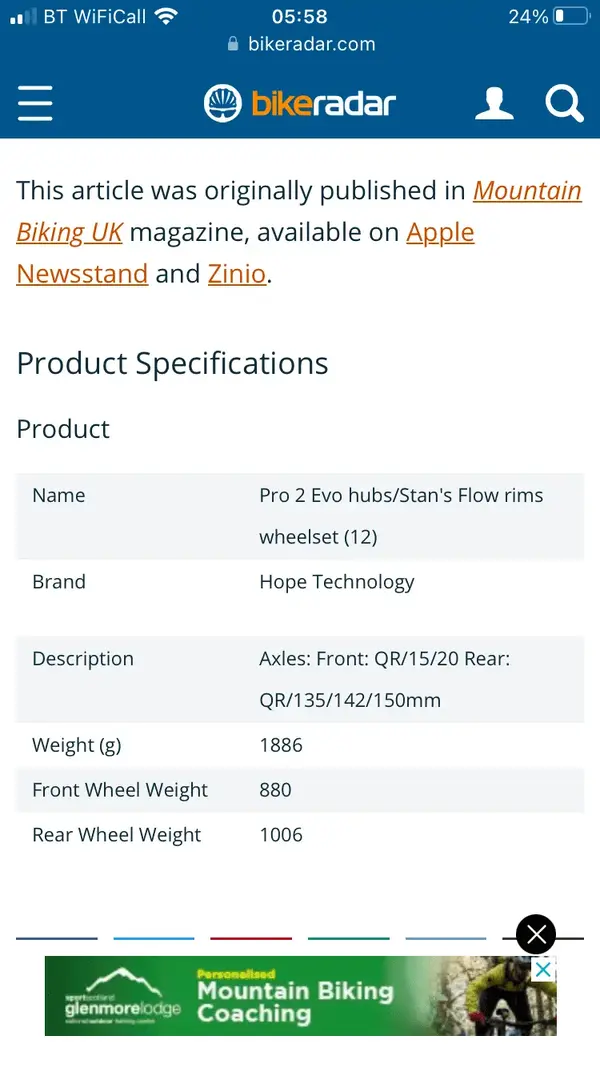Tap the WiFi signal icon in the status bar
600x1068 pixels.
pos(165,16)
